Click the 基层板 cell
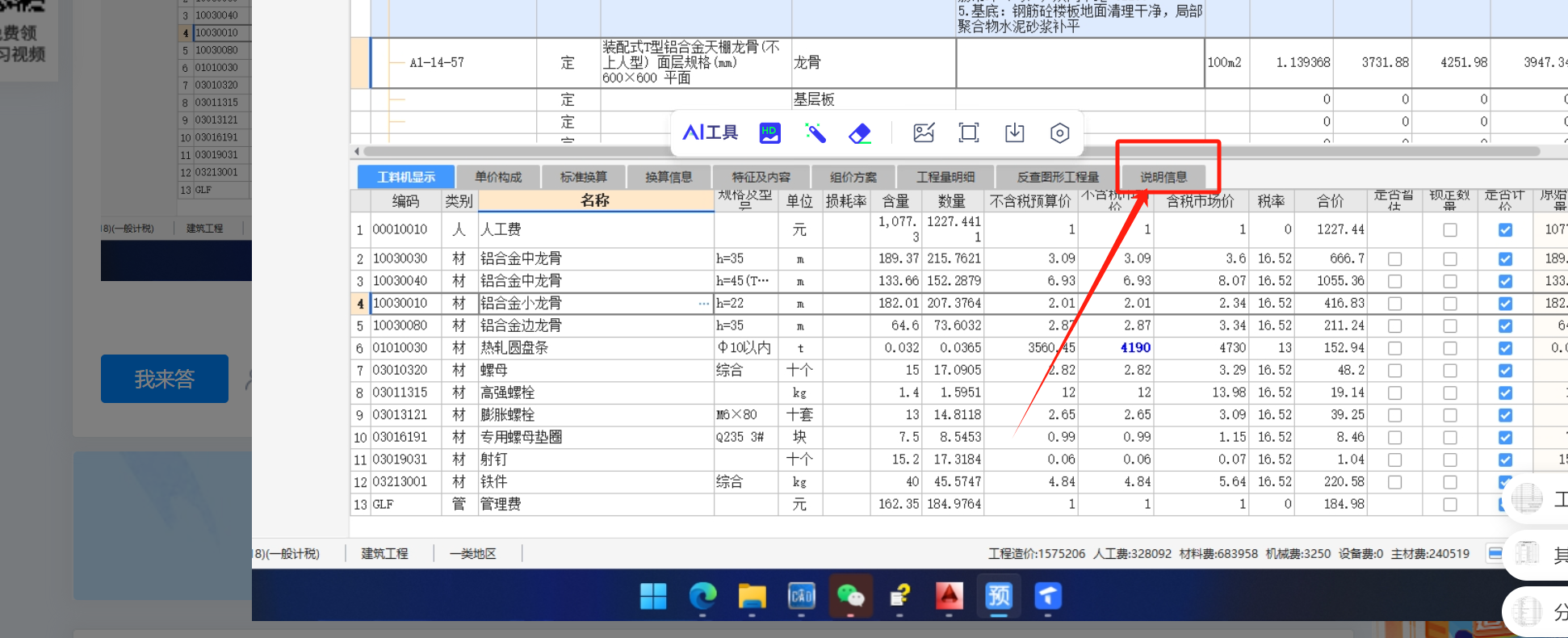The width and height of the screenshot is (1568, 638). pyautogui.click(x=874, y=99)
